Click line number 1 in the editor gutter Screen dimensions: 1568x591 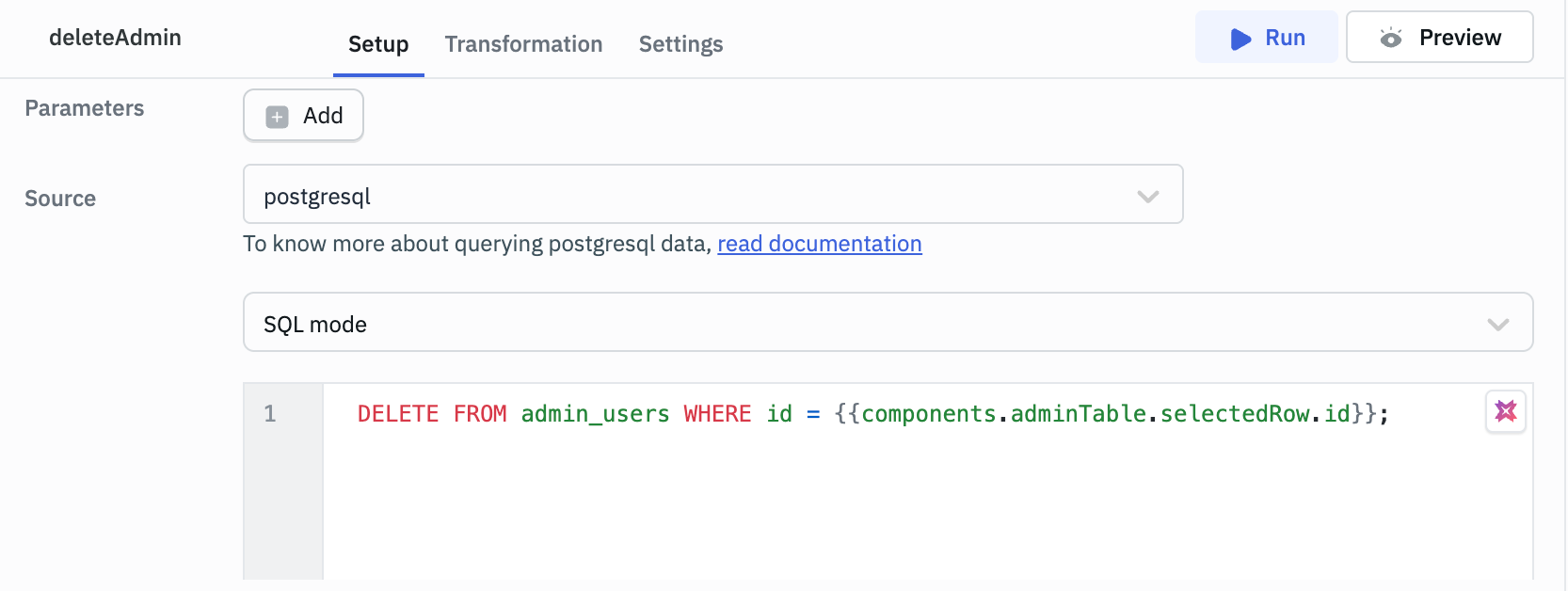click(270, 414)
